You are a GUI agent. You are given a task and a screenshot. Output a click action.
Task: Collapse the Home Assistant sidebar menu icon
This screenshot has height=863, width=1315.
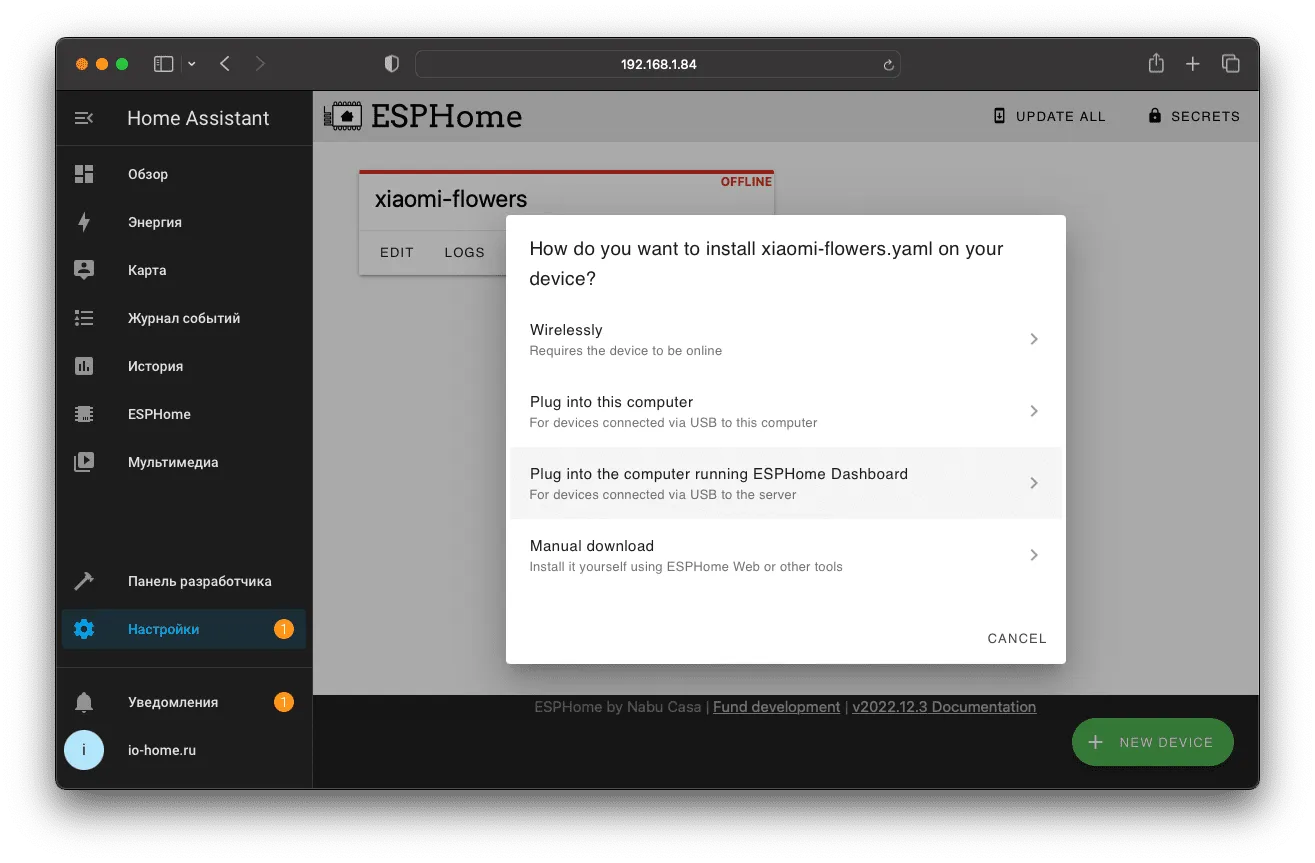coord(84,118)
